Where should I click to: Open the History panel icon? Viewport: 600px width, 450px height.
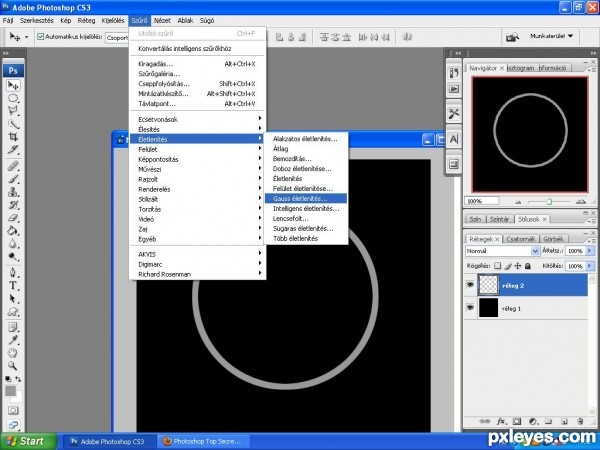click(454, 73)
